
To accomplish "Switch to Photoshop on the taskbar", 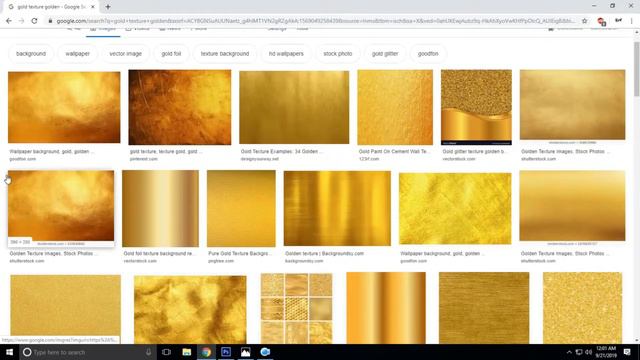I will tap(226, 352).
